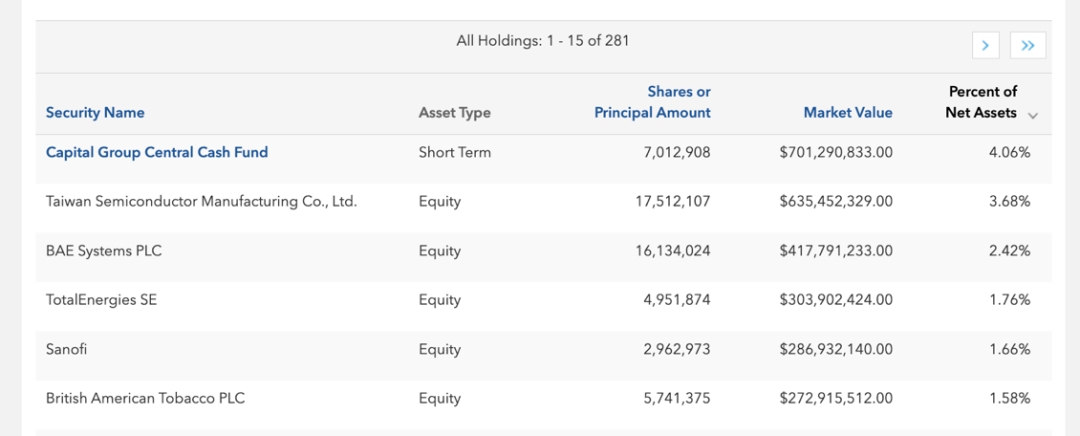Go to the next page of holdings
Viewport: 1080px width, 436px height.
point(985,45)
